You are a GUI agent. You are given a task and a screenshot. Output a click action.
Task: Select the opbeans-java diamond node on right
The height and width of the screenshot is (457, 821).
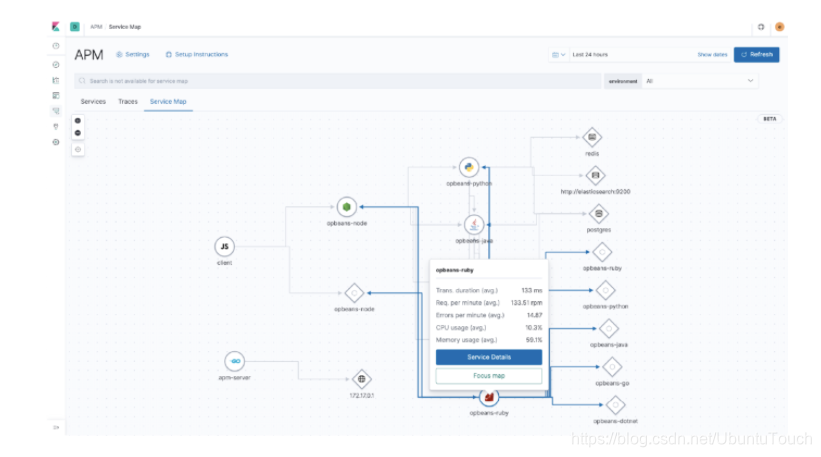[608, 328]
